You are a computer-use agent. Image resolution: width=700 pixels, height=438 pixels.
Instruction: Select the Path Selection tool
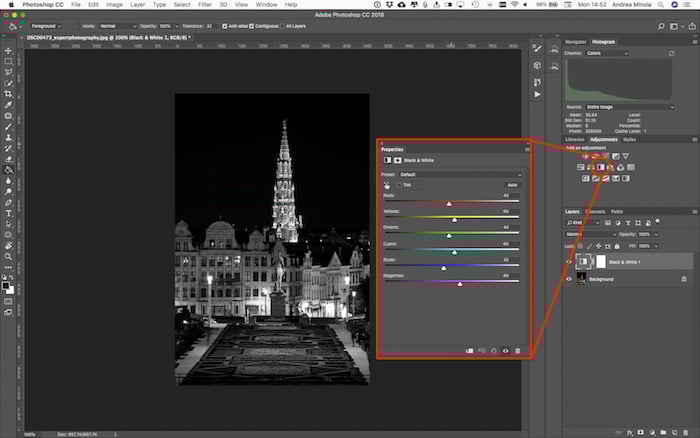tap(8, 224)
